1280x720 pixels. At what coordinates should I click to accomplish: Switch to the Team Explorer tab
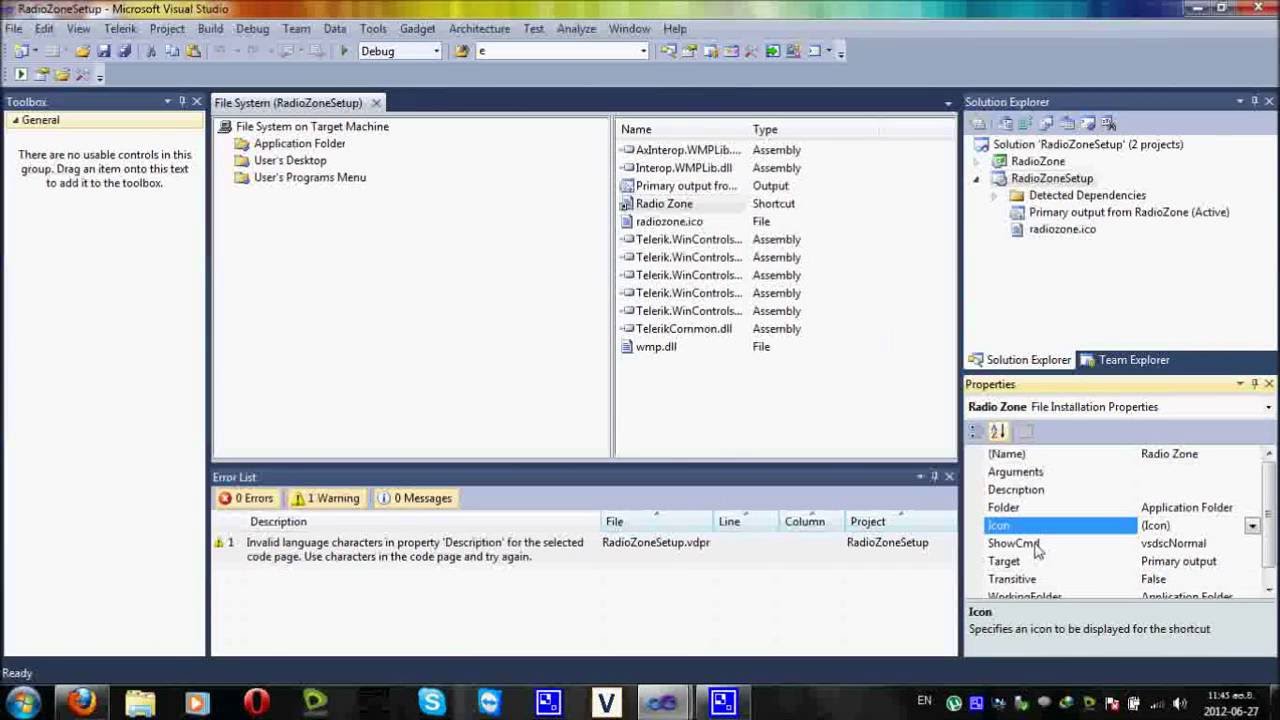(1125, 360)
